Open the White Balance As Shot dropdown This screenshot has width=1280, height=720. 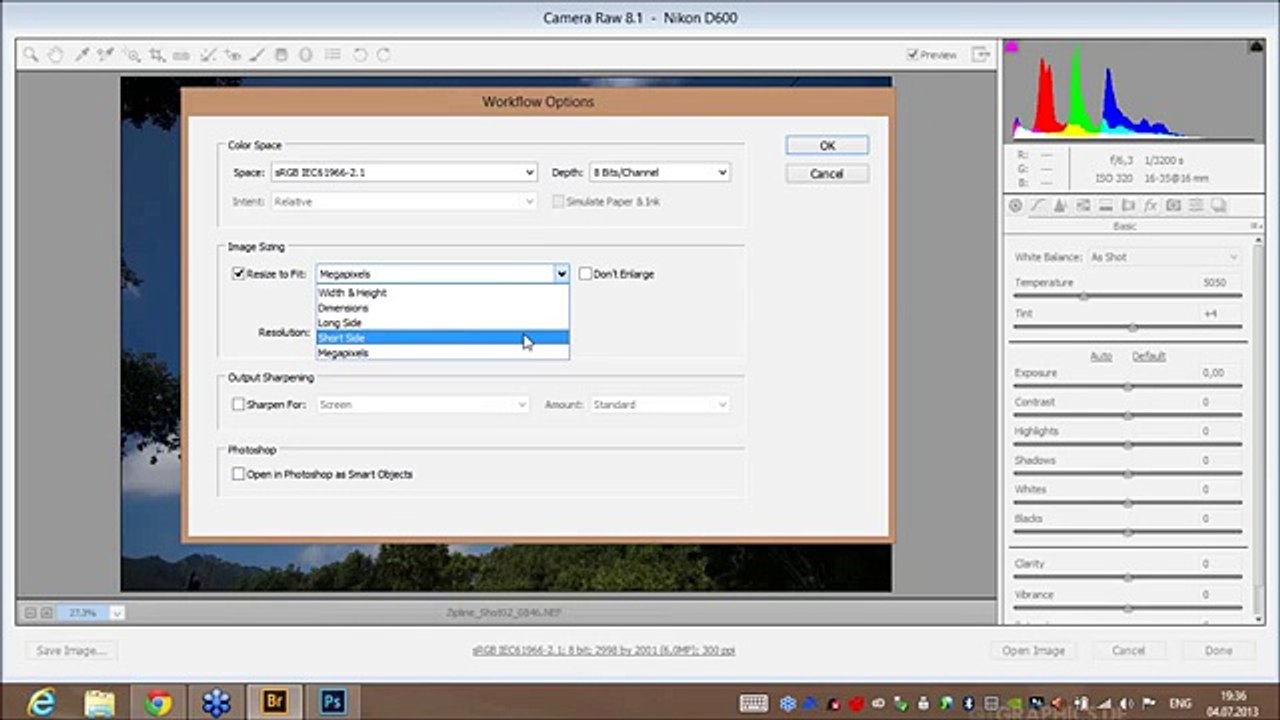(1164, 257)
